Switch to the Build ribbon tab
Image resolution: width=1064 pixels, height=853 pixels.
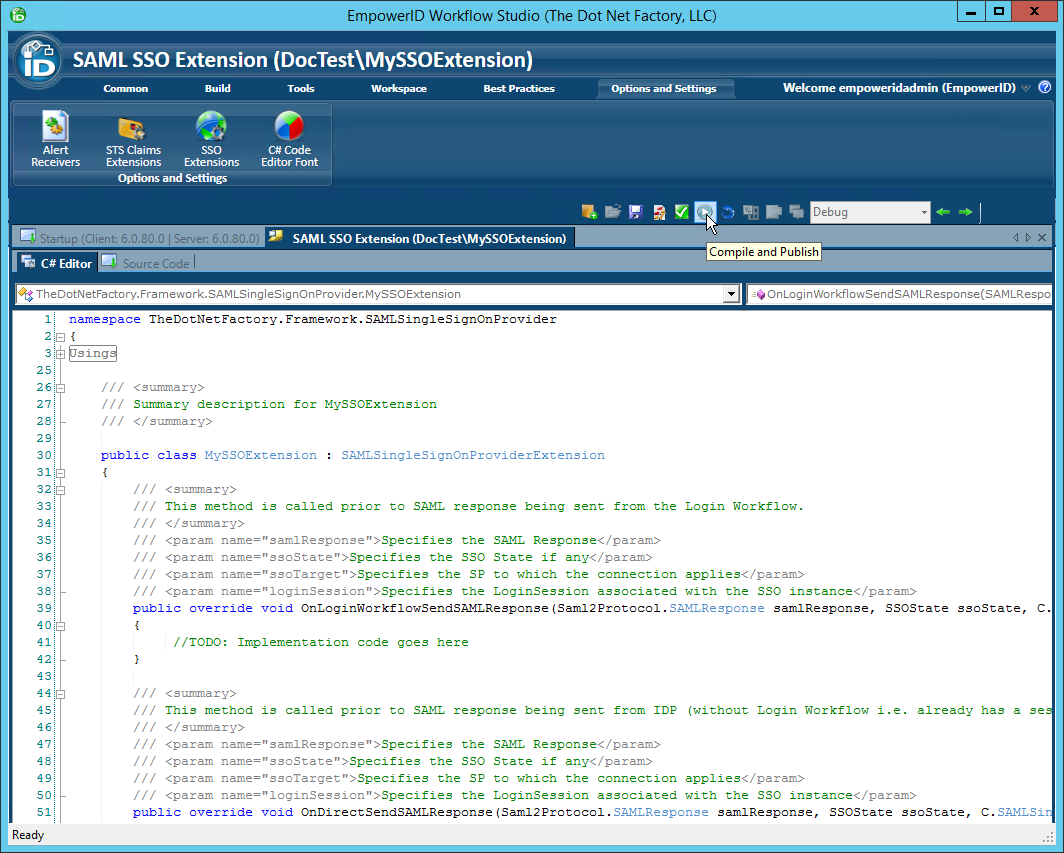[217, 87]
